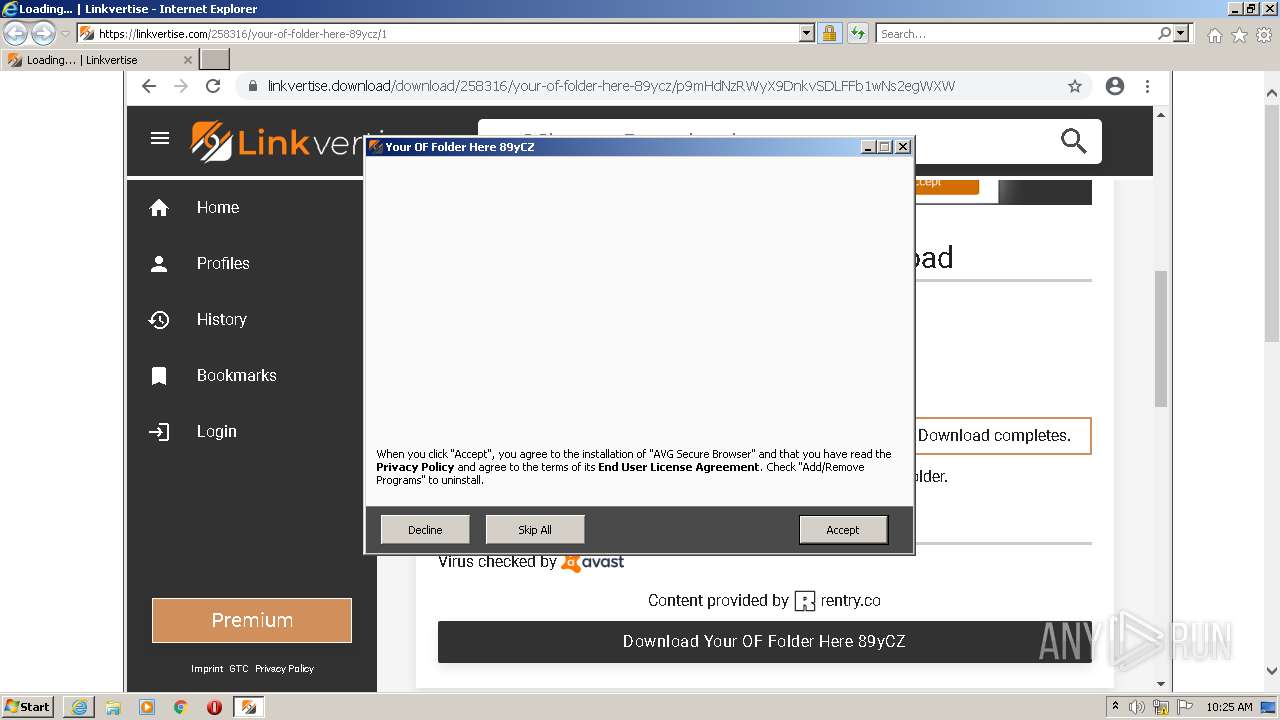The width and height of the screenshot is (1280, 720).
Task: Open Login in sidebar
Action: point(216,431)
